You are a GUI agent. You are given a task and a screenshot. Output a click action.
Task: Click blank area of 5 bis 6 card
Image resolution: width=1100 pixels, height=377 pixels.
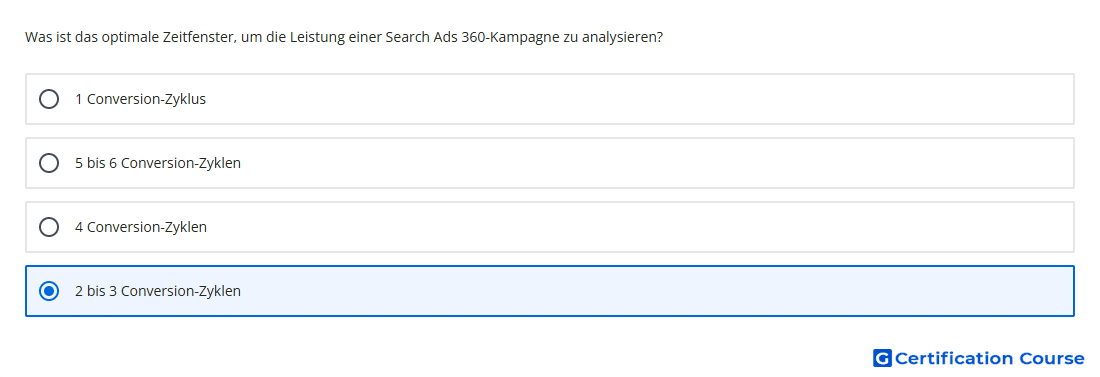coord(631,163)
